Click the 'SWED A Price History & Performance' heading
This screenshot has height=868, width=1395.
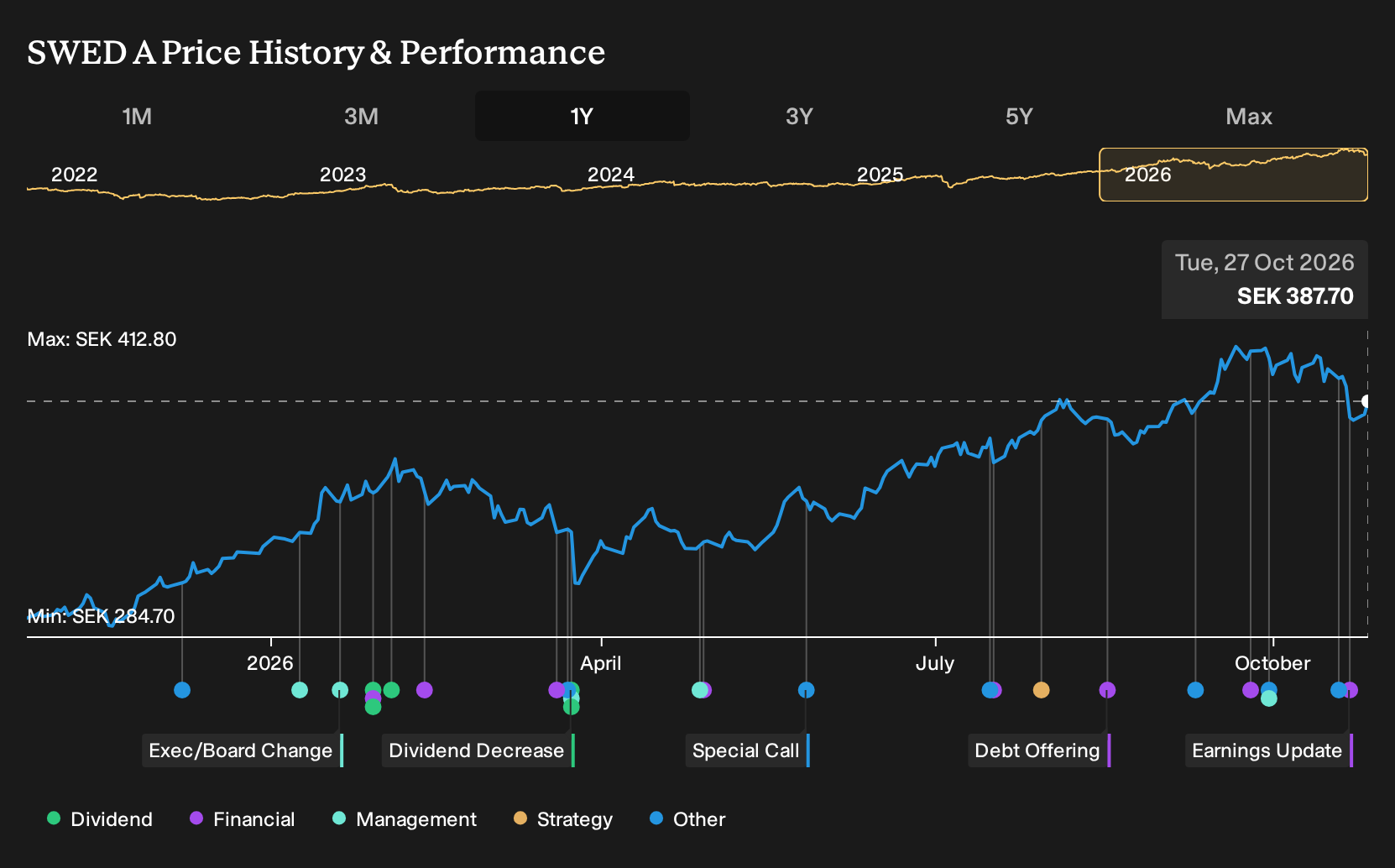(x=316, y=52)
